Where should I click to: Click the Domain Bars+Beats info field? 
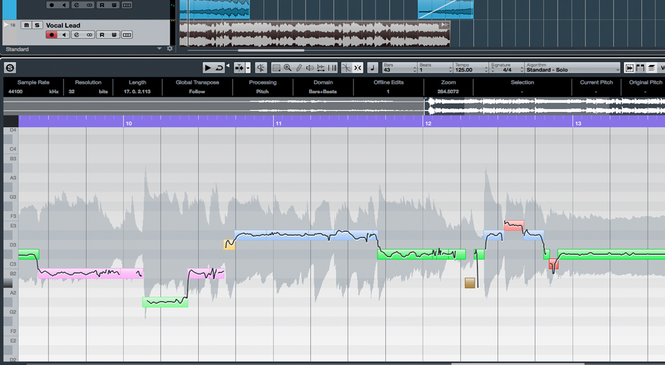pyautogui.click(x=323, y=87)
